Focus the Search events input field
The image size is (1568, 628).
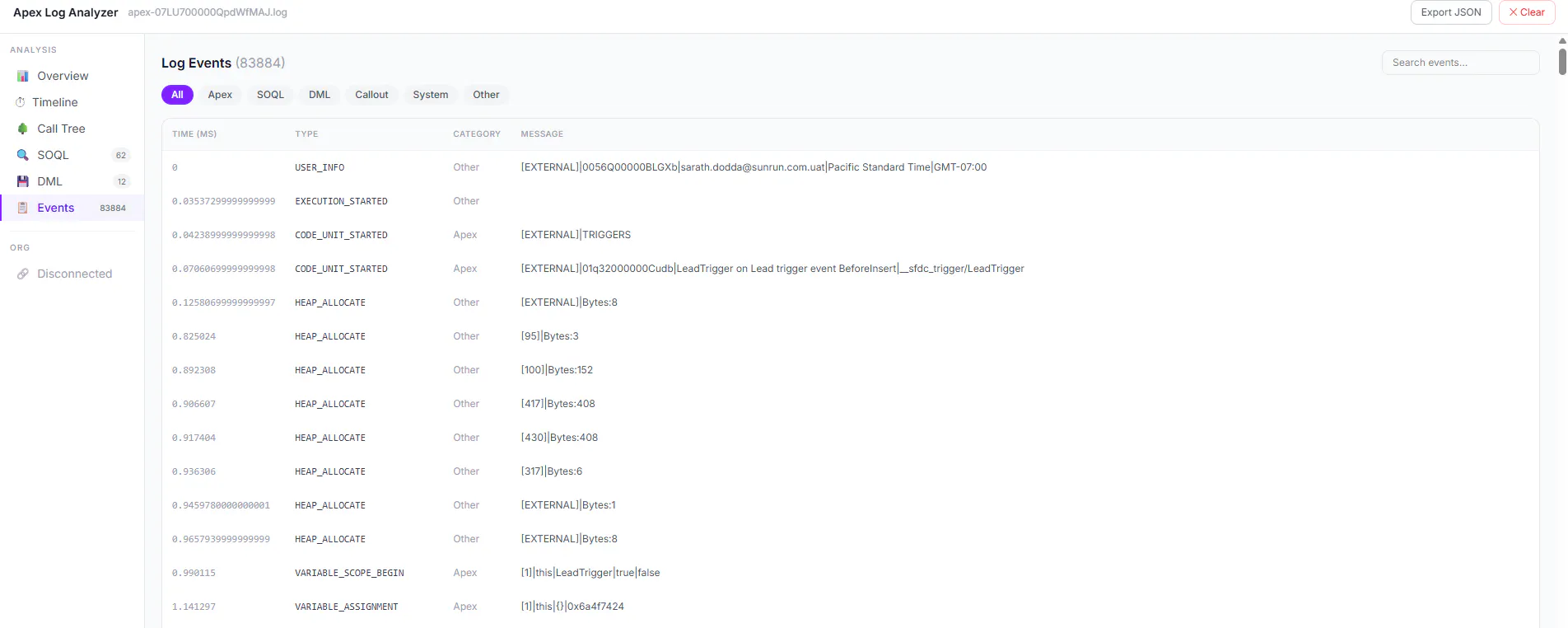click(1460, 63)
